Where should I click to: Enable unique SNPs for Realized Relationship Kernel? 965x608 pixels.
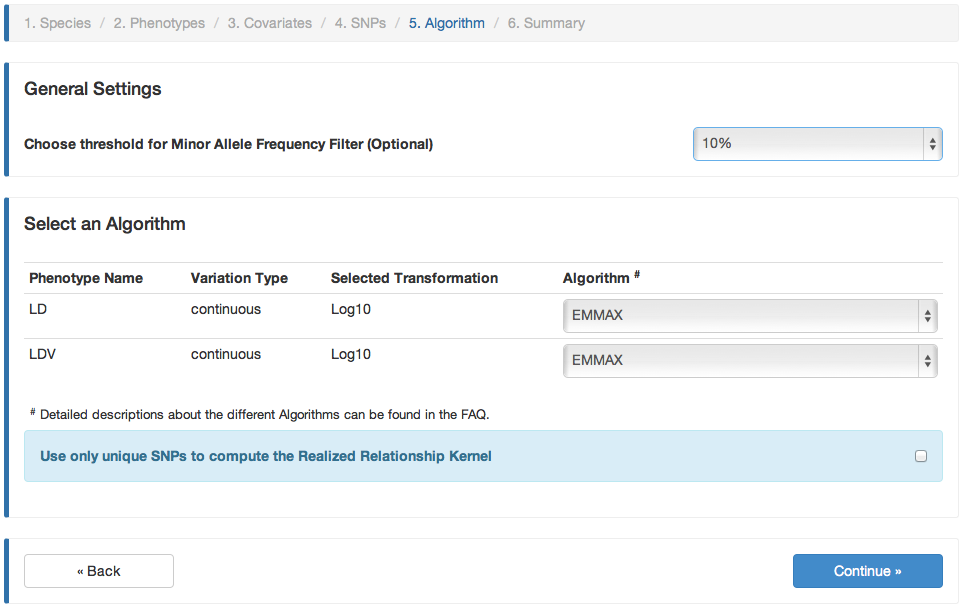coord(921,456)
